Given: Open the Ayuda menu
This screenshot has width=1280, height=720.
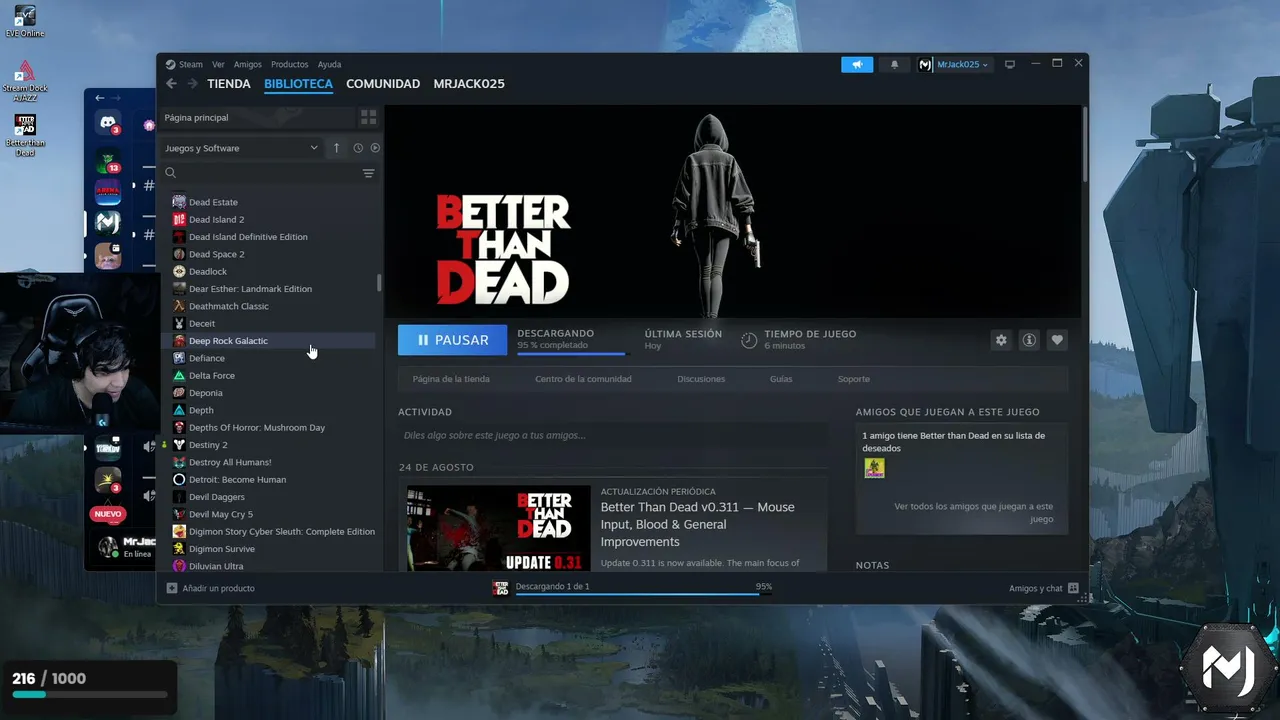Looking at the screenshot, I should [330, 65].
